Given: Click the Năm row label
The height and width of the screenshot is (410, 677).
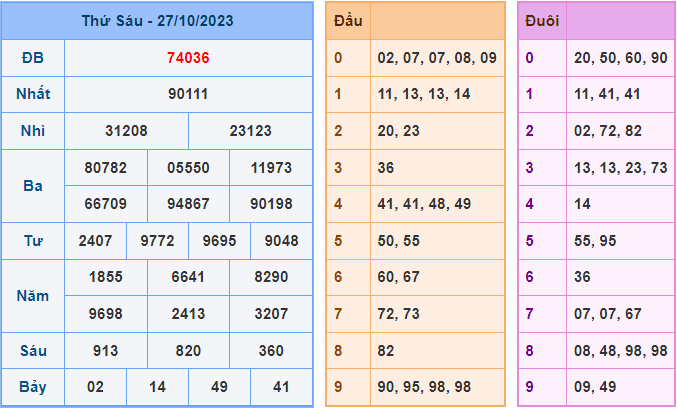Looking at the screenshot, I should pyautogui.click(x=33, y=296).
